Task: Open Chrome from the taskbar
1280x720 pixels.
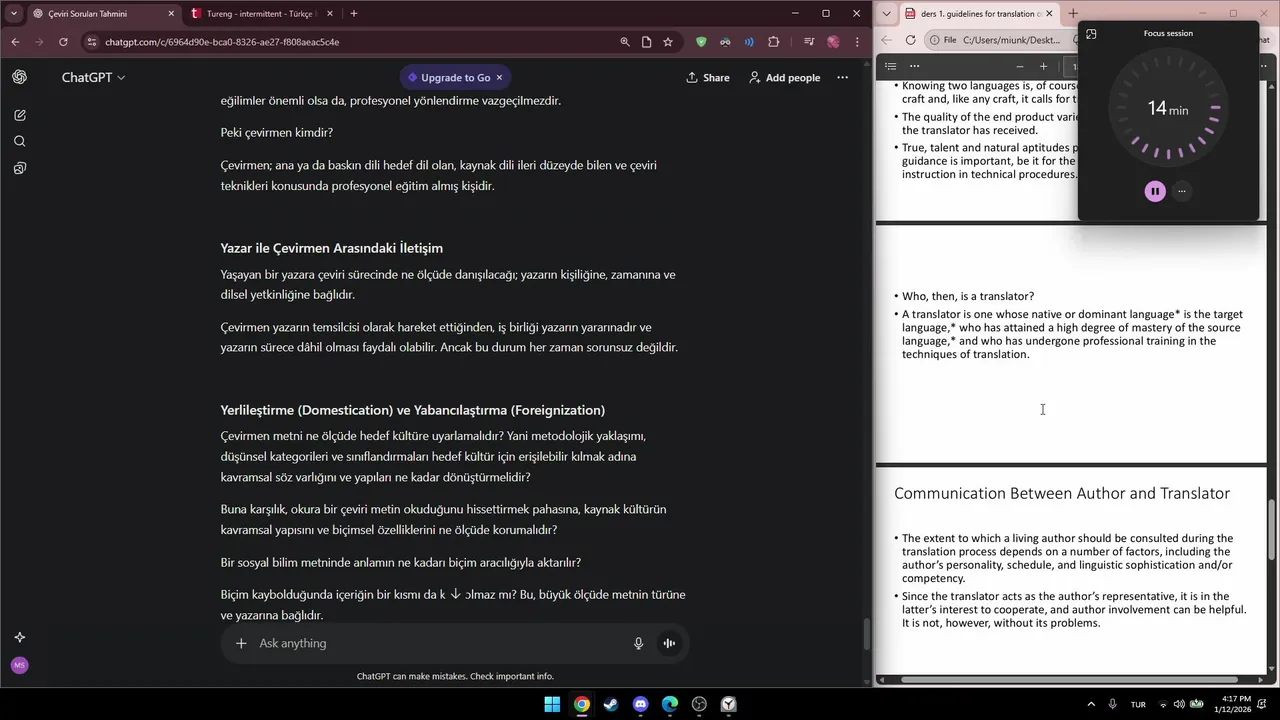Action: (582, 704)
